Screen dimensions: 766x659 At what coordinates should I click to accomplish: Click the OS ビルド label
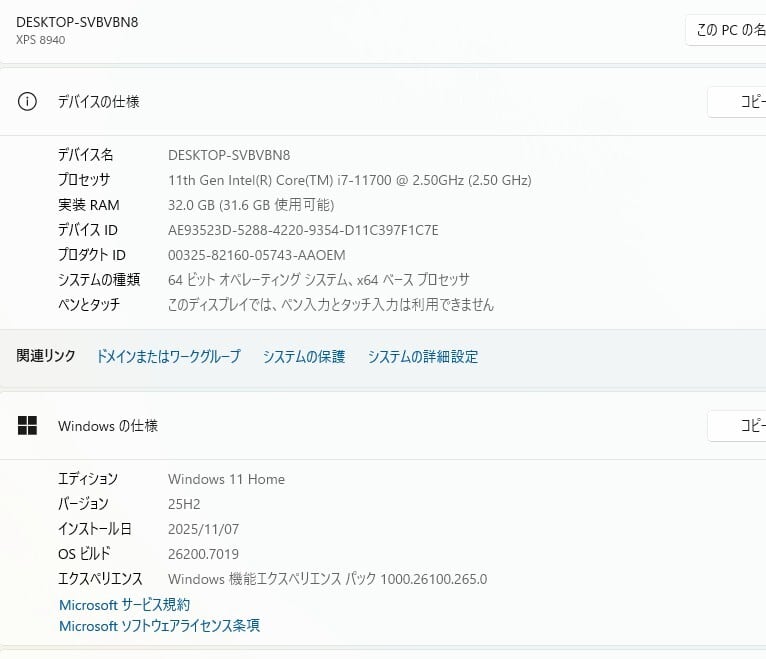pos(84,553)
